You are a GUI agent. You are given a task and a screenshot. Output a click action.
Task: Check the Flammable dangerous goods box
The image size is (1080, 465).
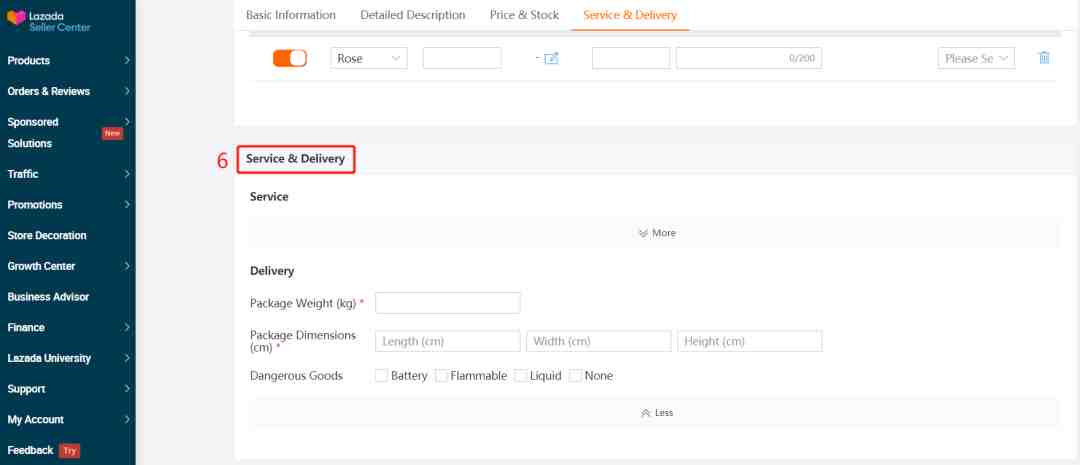(442, 375)
